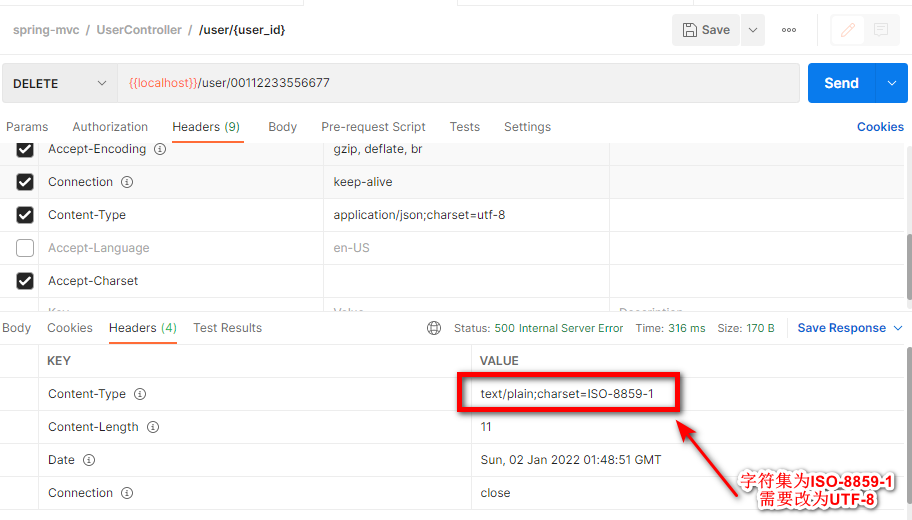
Task: Send the request
Action: [841, 83]
